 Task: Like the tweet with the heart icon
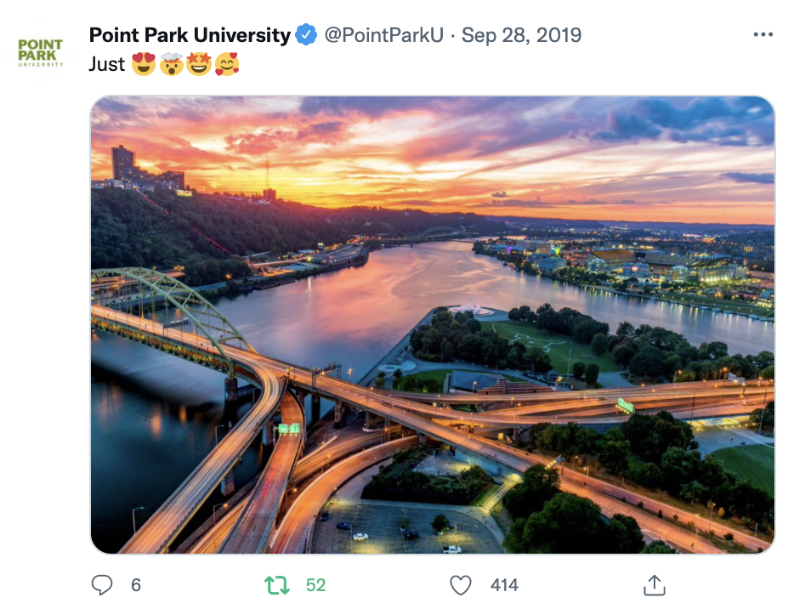(460, 585)
